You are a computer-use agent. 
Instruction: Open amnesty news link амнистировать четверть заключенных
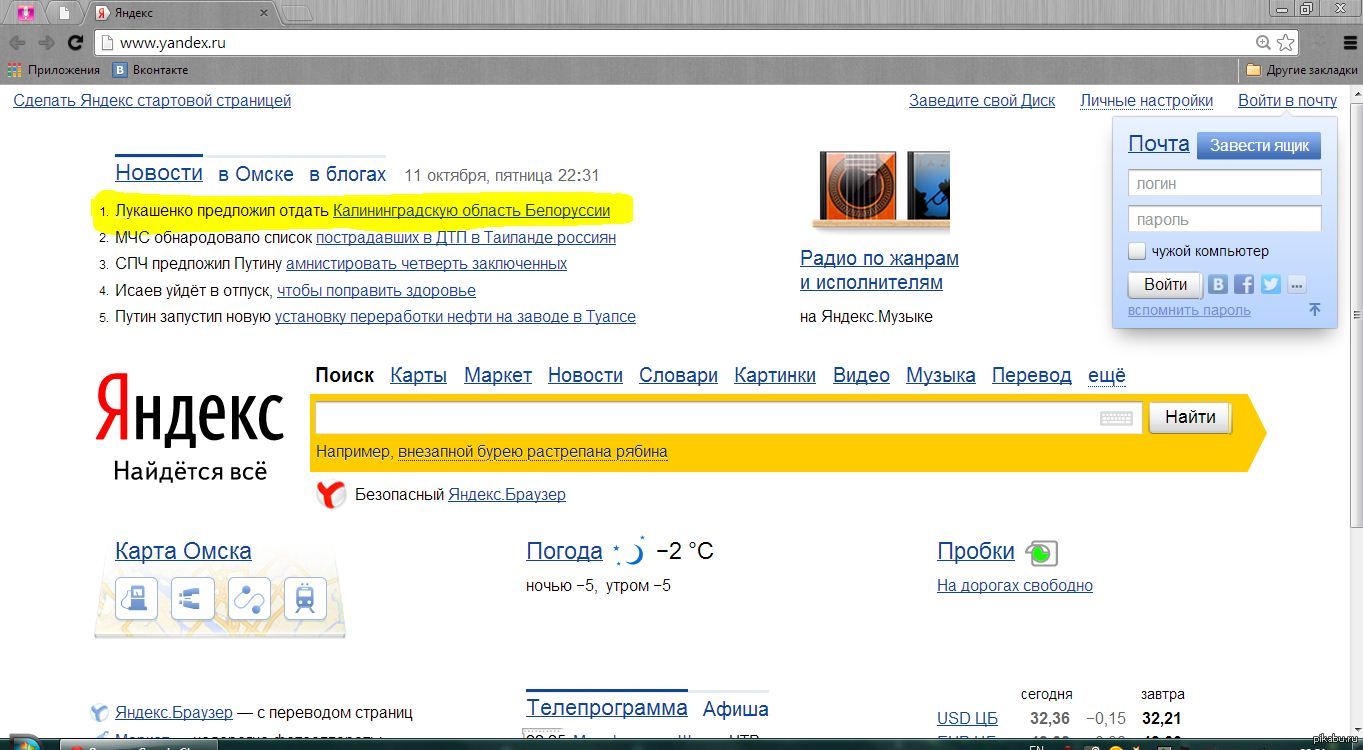coord(426,264)
